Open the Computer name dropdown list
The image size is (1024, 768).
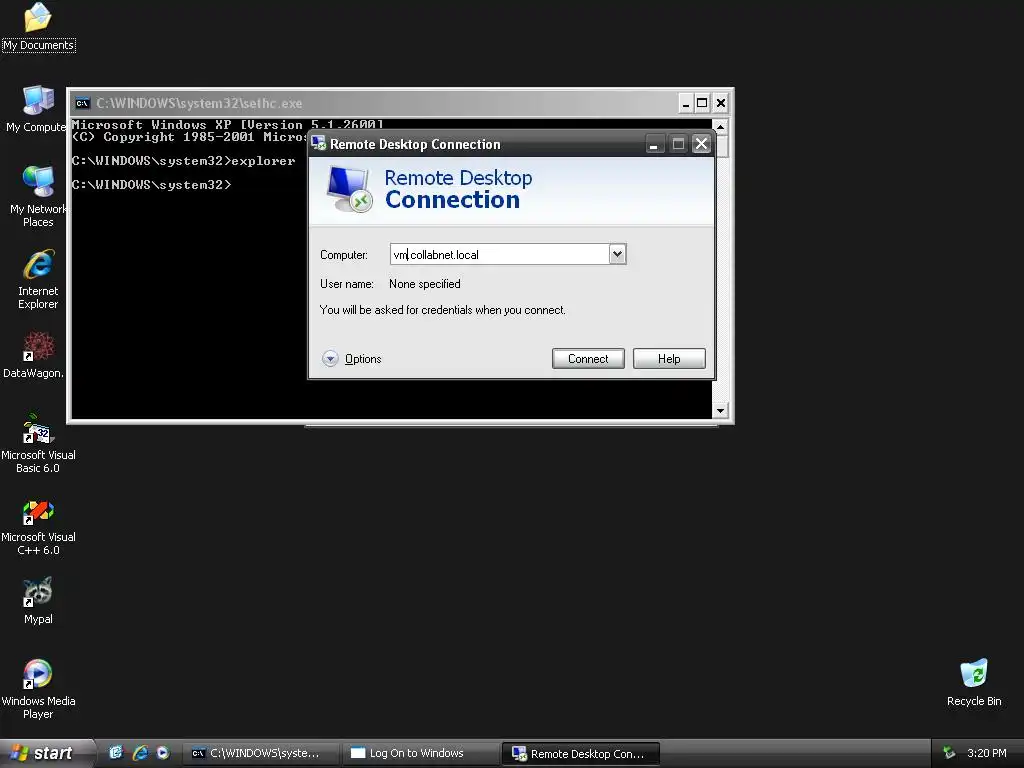(617, 254)
